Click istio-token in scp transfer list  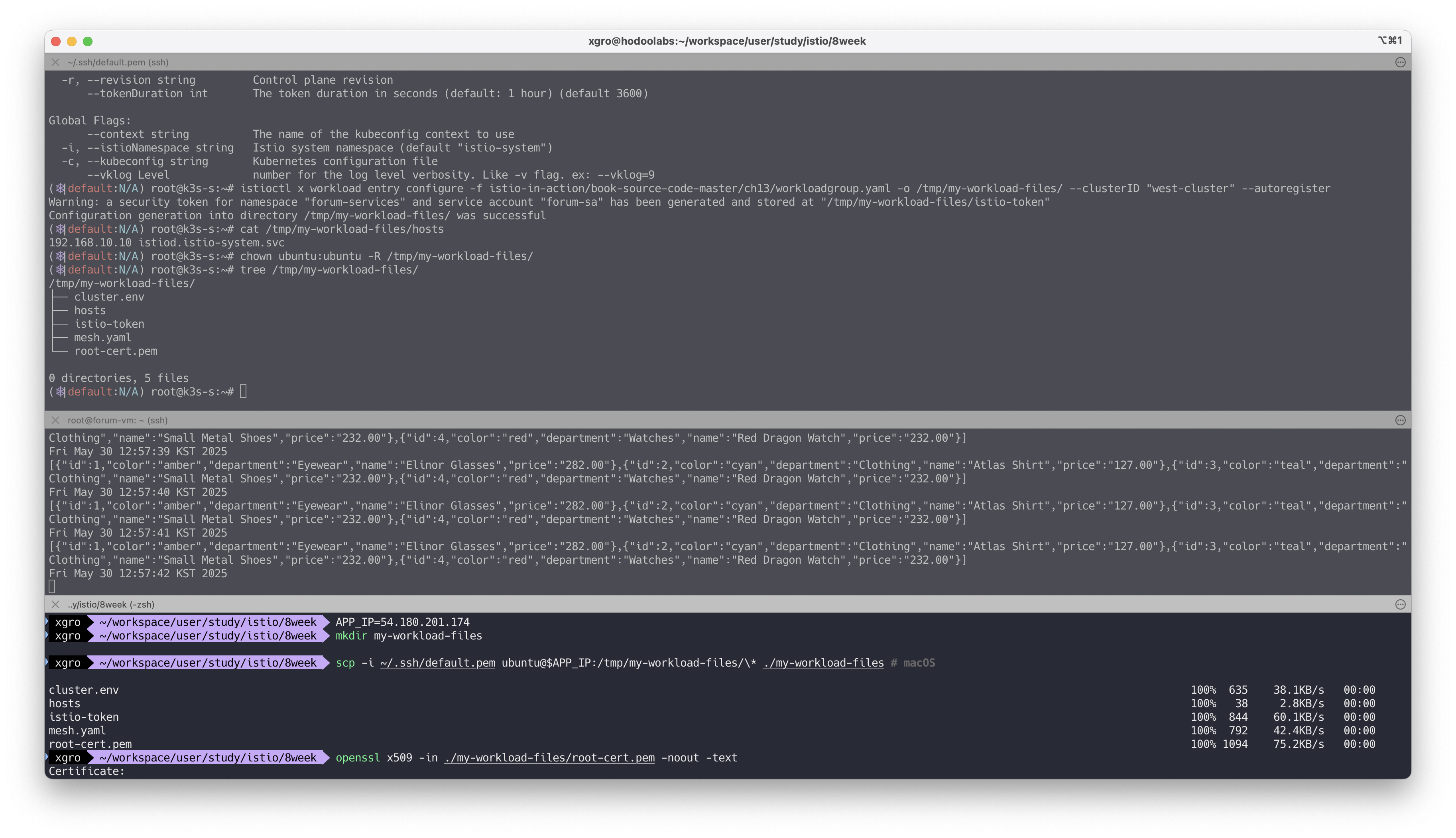click(83, 717)
